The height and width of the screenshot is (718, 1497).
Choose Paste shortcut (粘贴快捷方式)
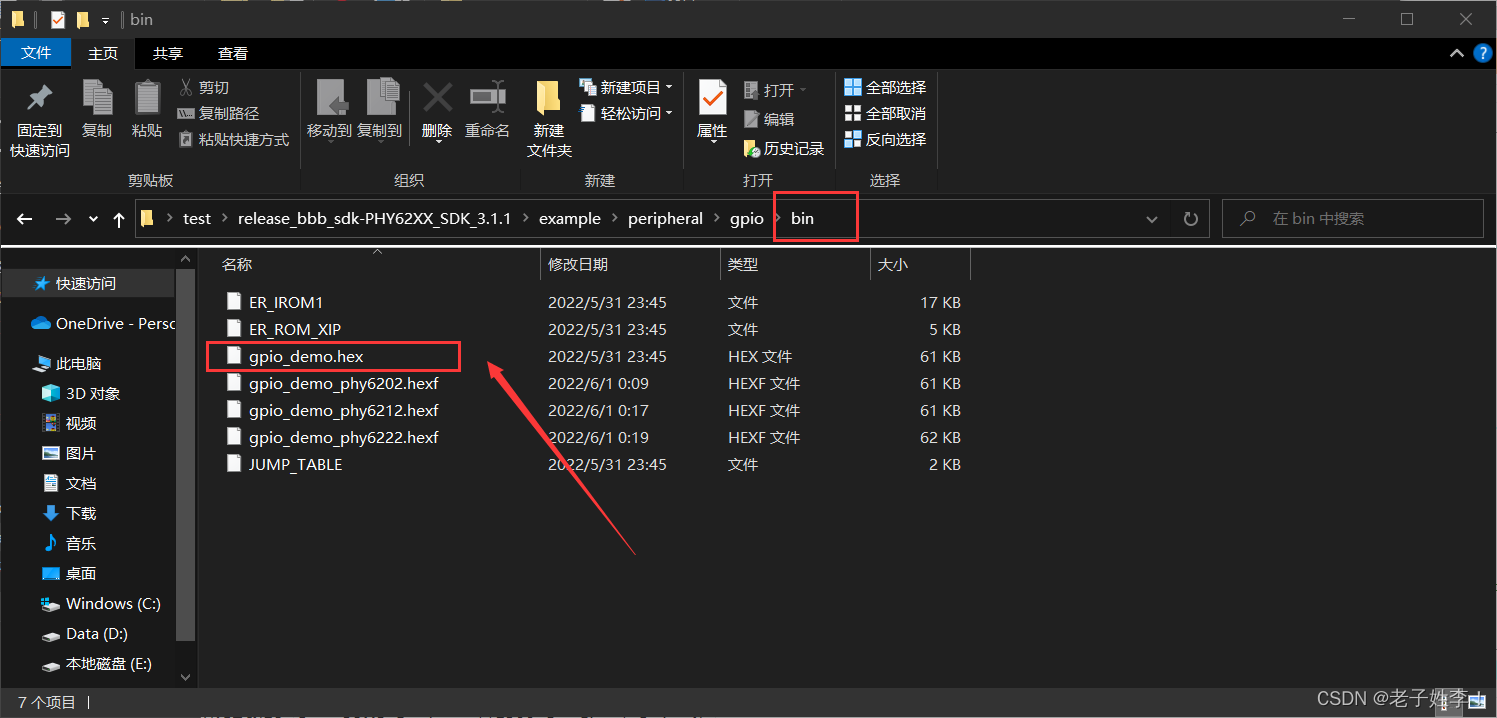coord(233,140)
